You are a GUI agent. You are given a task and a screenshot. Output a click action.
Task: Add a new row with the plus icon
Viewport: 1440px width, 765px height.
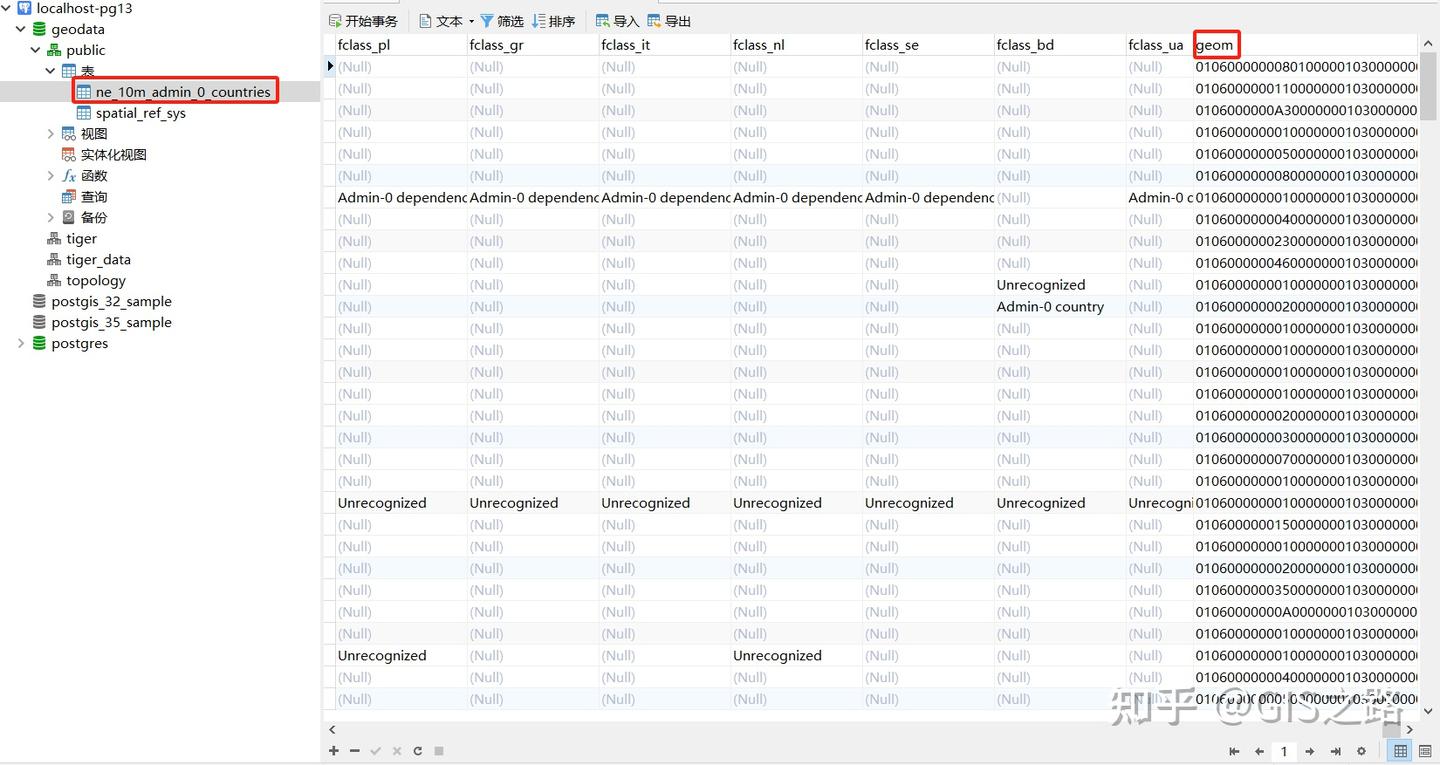point(333,750)
